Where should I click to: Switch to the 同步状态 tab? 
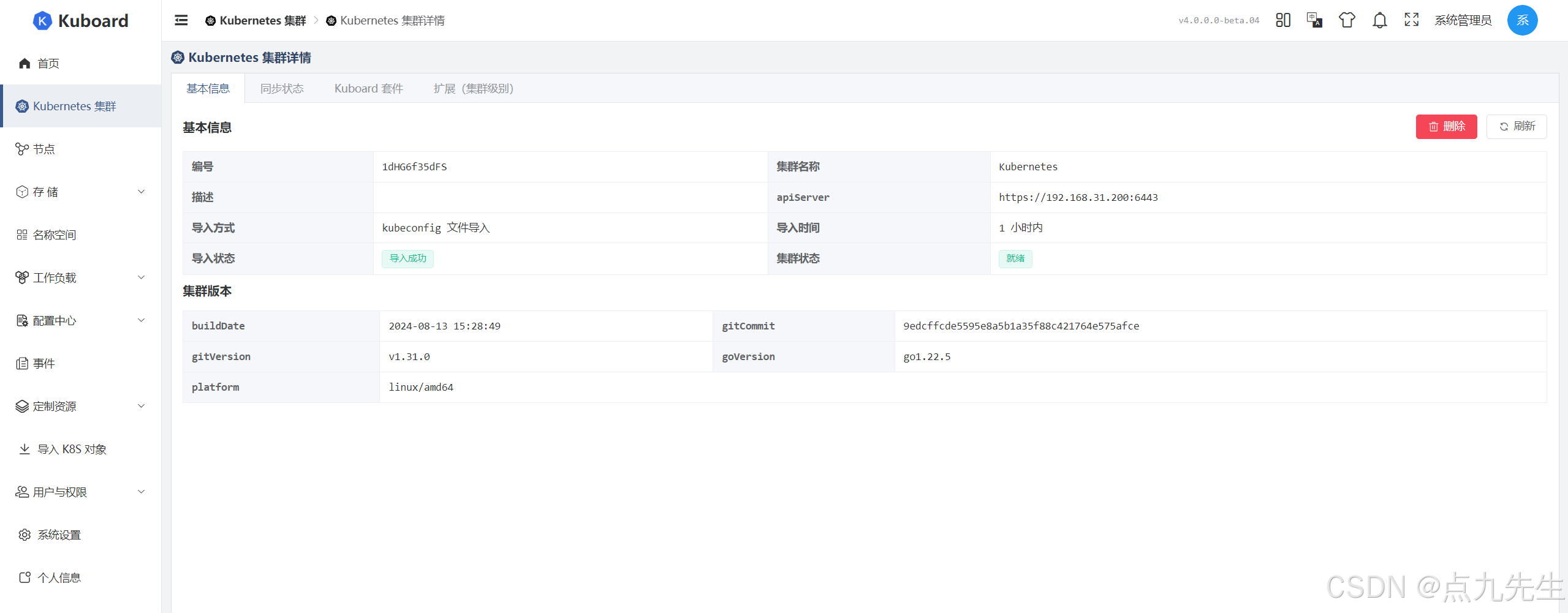tap(282, 88)
